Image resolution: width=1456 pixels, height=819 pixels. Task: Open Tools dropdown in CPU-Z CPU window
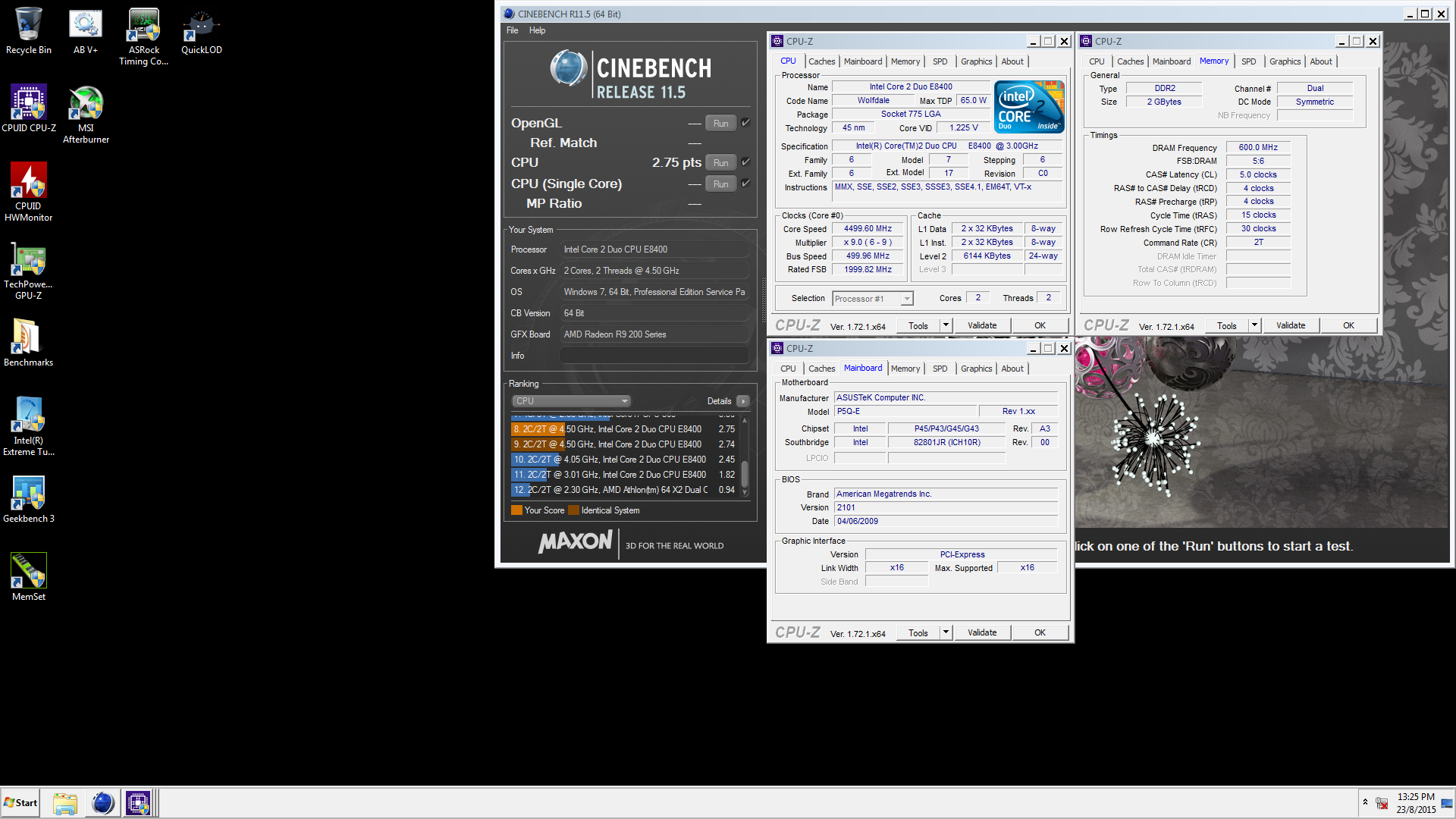click(946, 325)
